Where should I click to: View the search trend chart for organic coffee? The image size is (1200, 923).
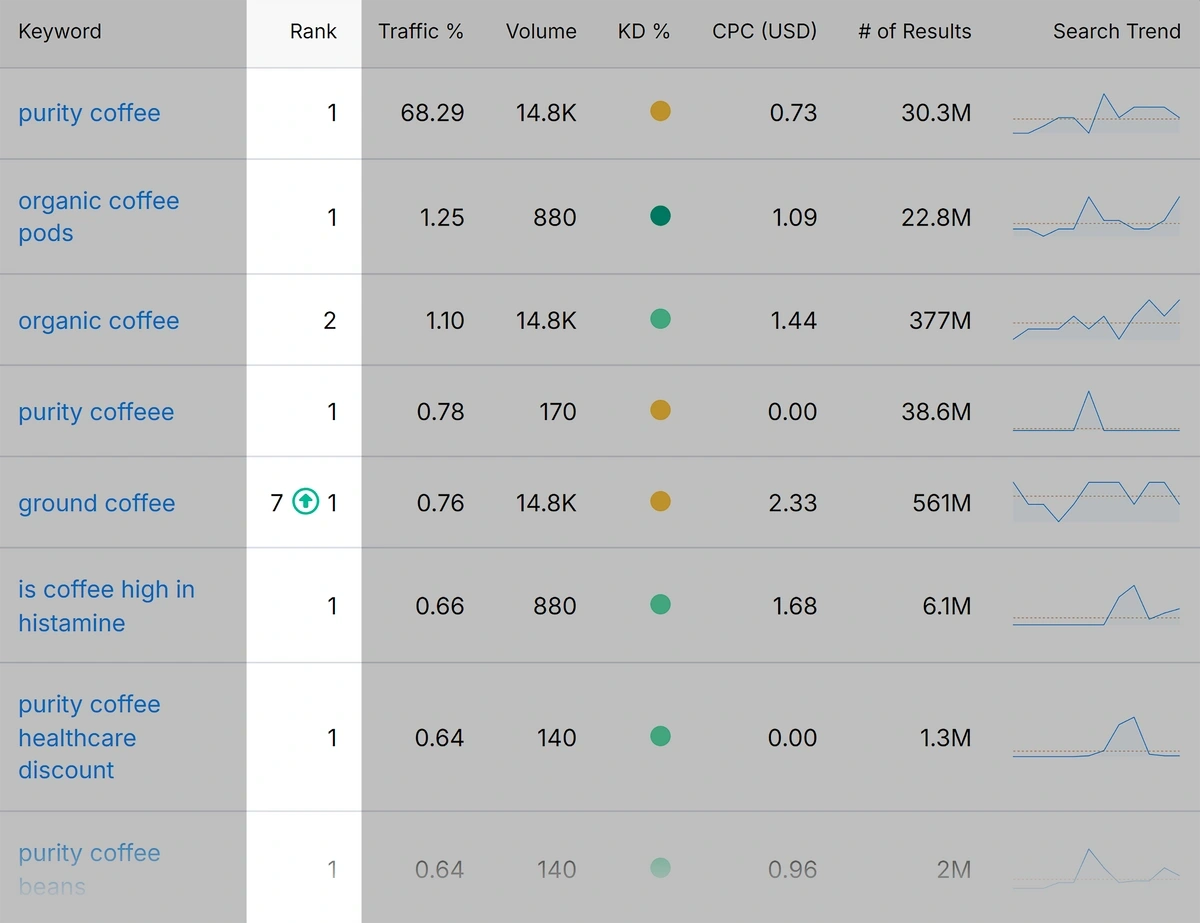click(x=1096, y=320)
